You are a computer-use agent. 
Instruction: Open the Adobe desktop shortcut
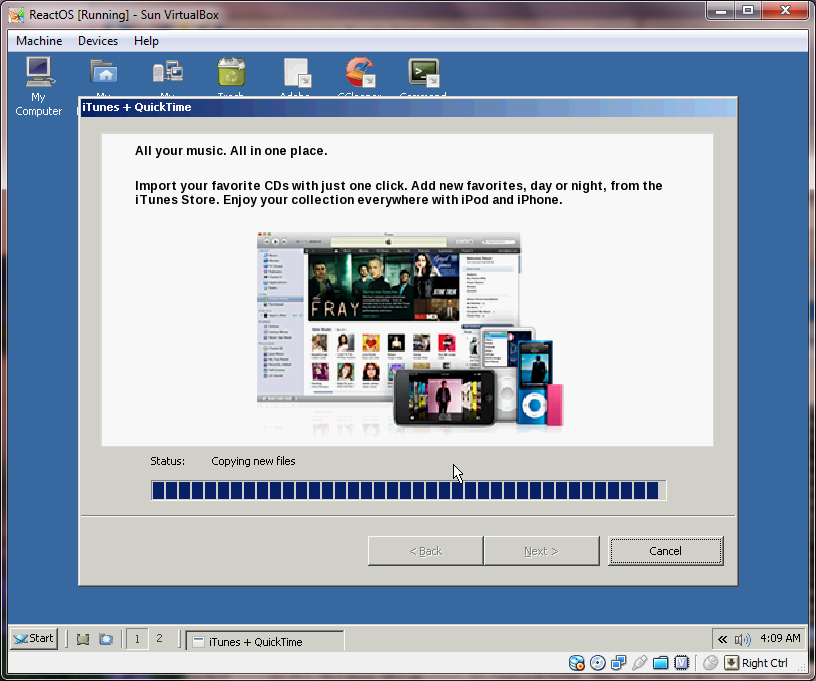[x=297, y=74]
